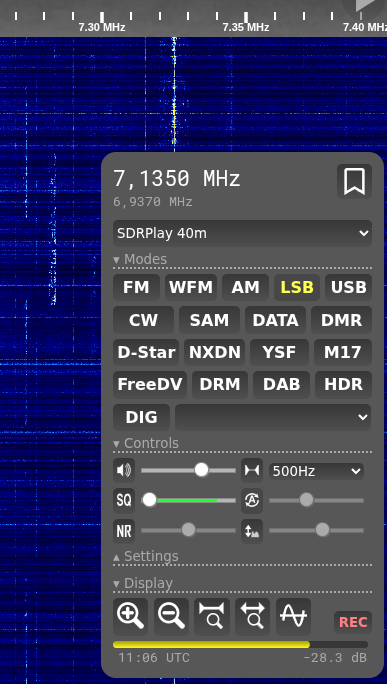Toggle the spectrum display waveform icon
387x684 pixels.
pyautogui.click(x=294, y=616)
